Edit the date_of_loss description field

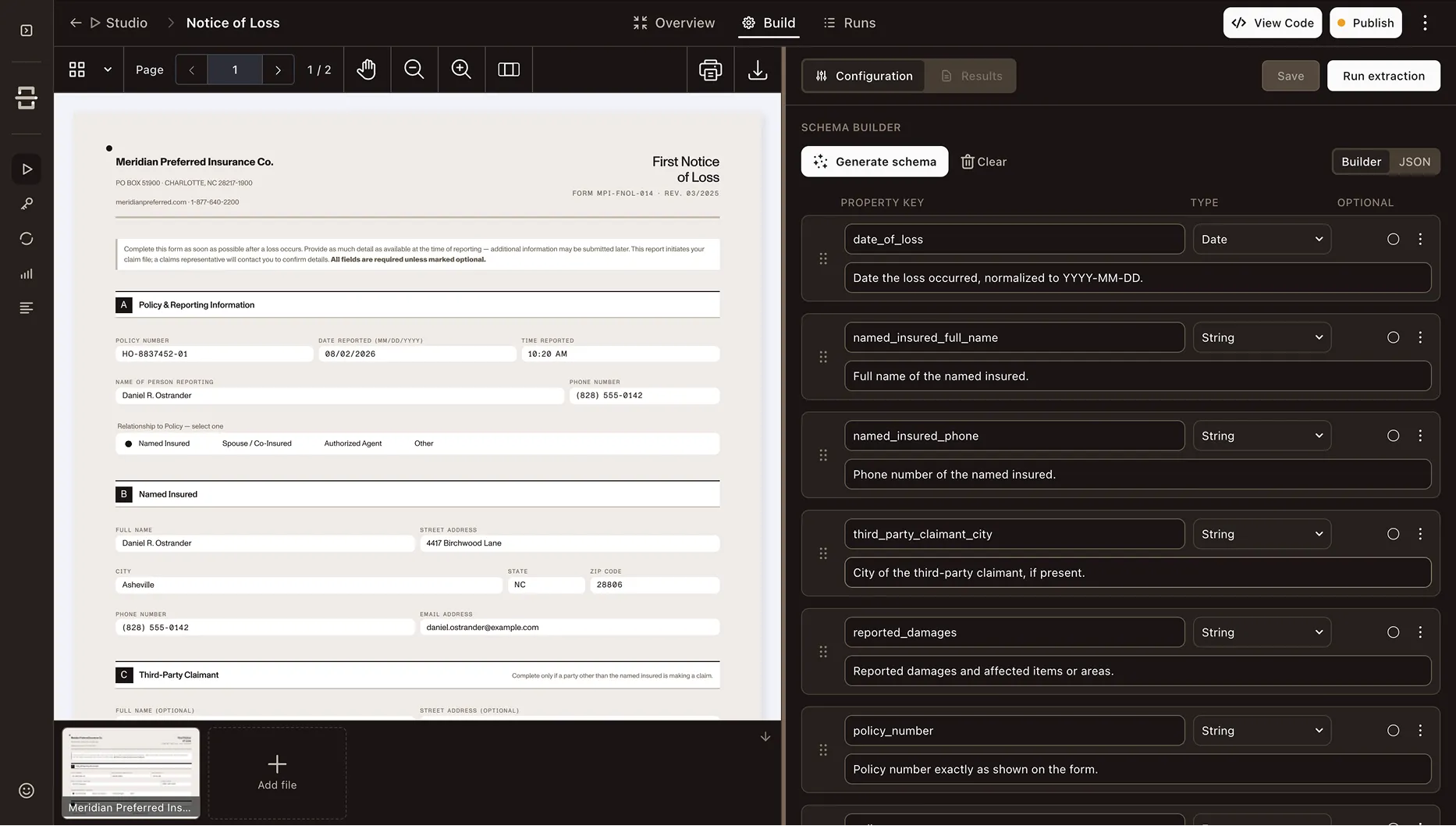(1138, 278)
